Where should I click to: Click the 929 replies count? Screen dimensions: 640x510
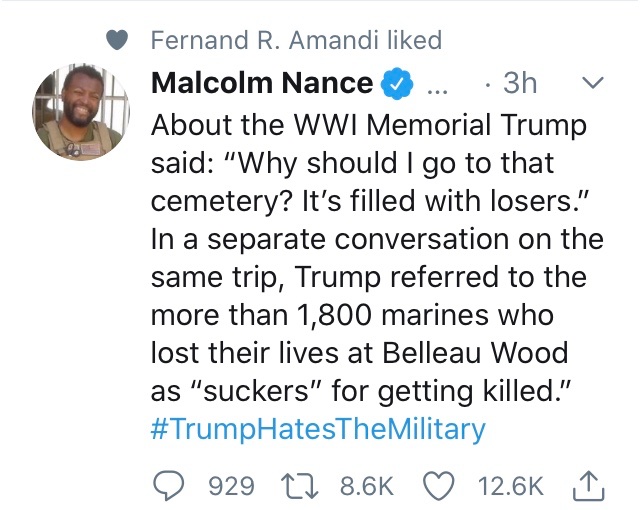tap(230, 486)
